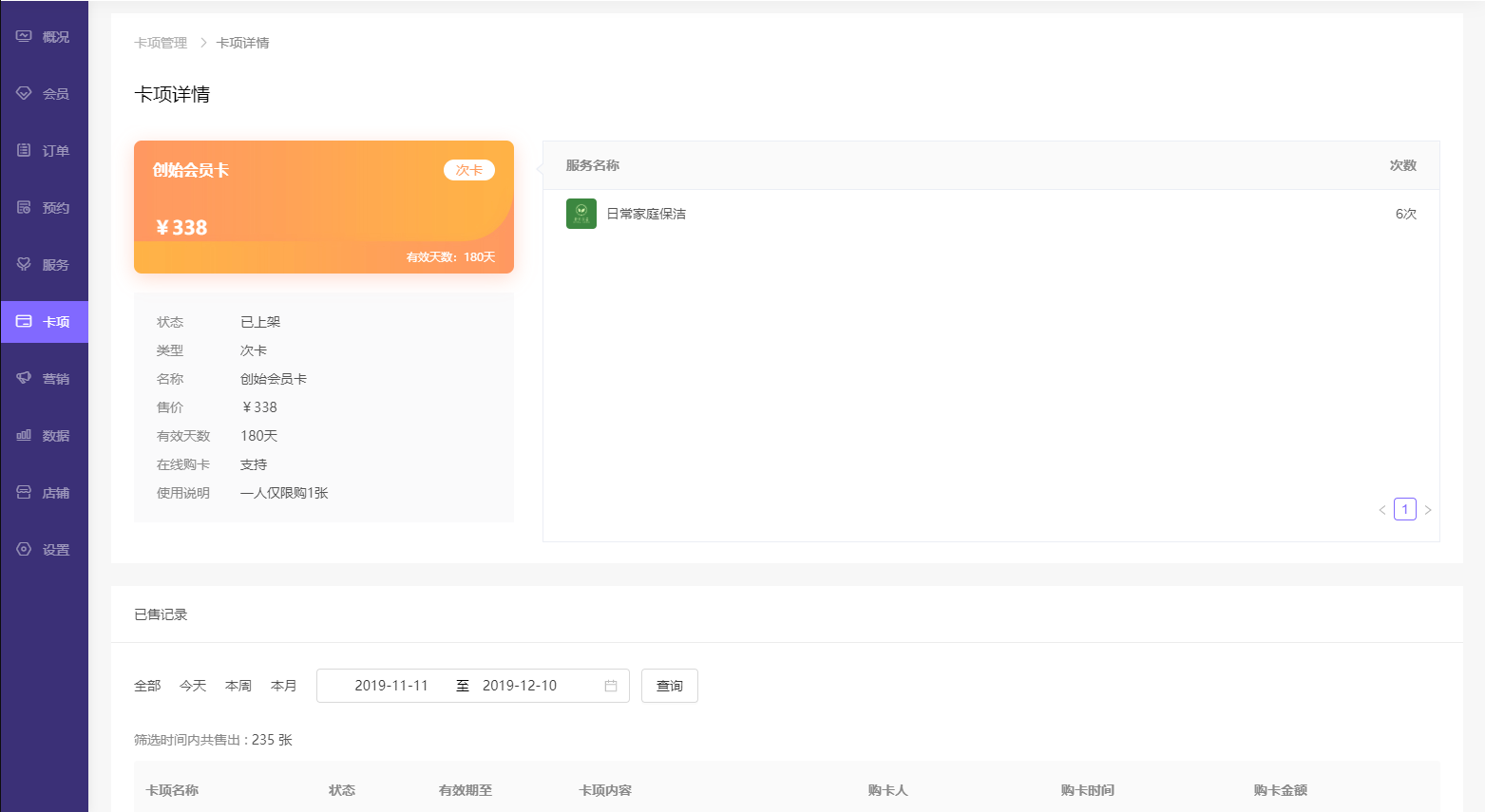This screenshot has height=812, width=1485.
Task: Click 有效天数：180天 on orange card
Action: [x=450, y=257]
